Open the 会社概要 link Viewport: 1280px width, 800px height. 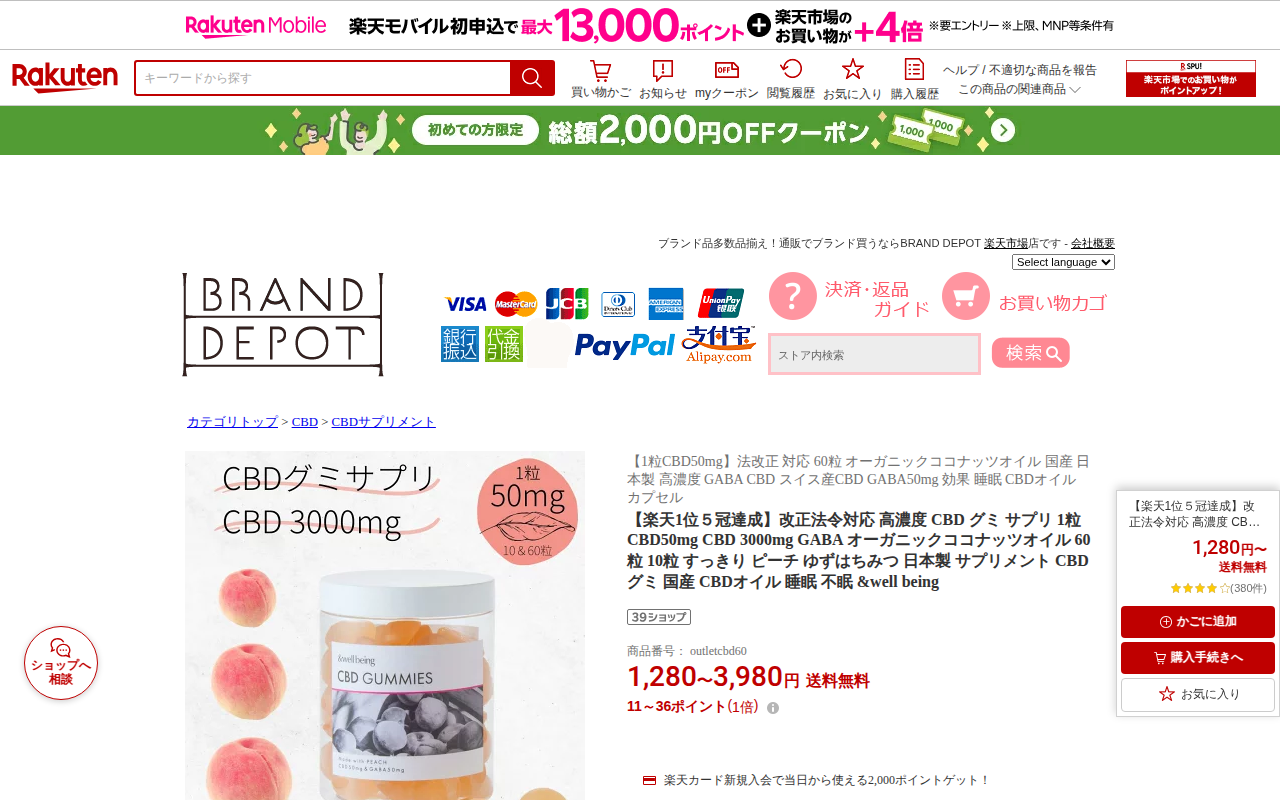tap(1093, 243)
